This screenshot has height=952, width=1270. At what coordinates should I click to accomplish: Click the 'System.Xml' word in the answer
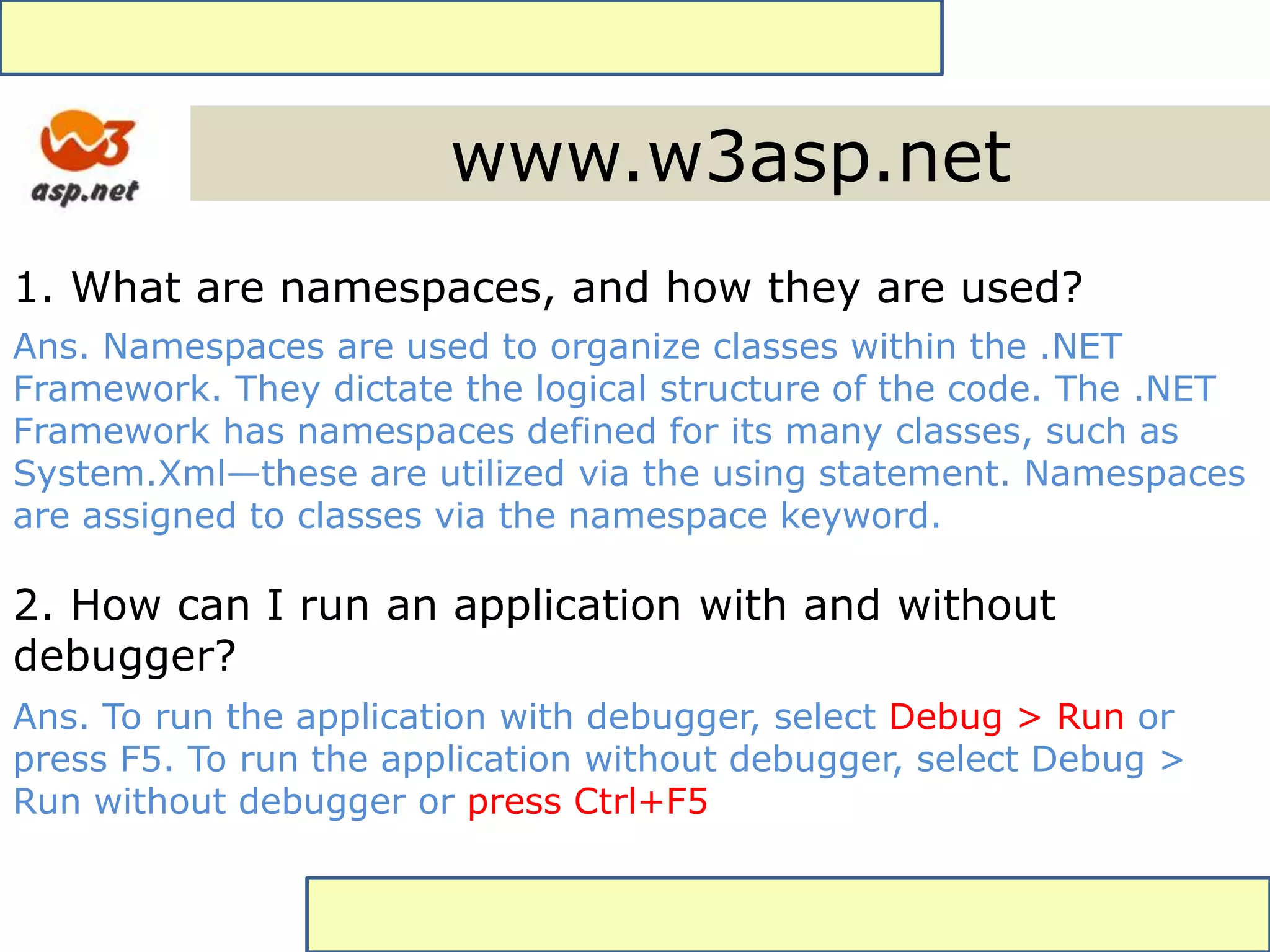(x=120, y=474)
